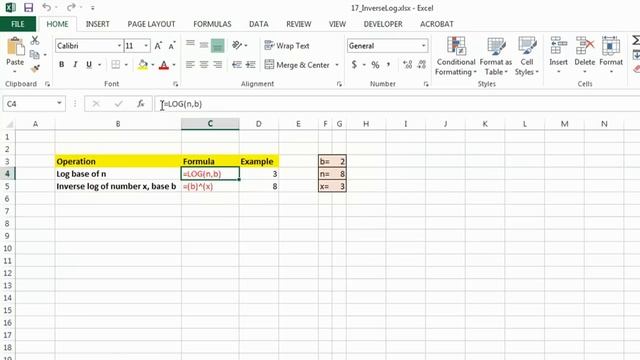Open the FILE tab
The width and height of the screenshot is (640, 360).
pos(18,24)
